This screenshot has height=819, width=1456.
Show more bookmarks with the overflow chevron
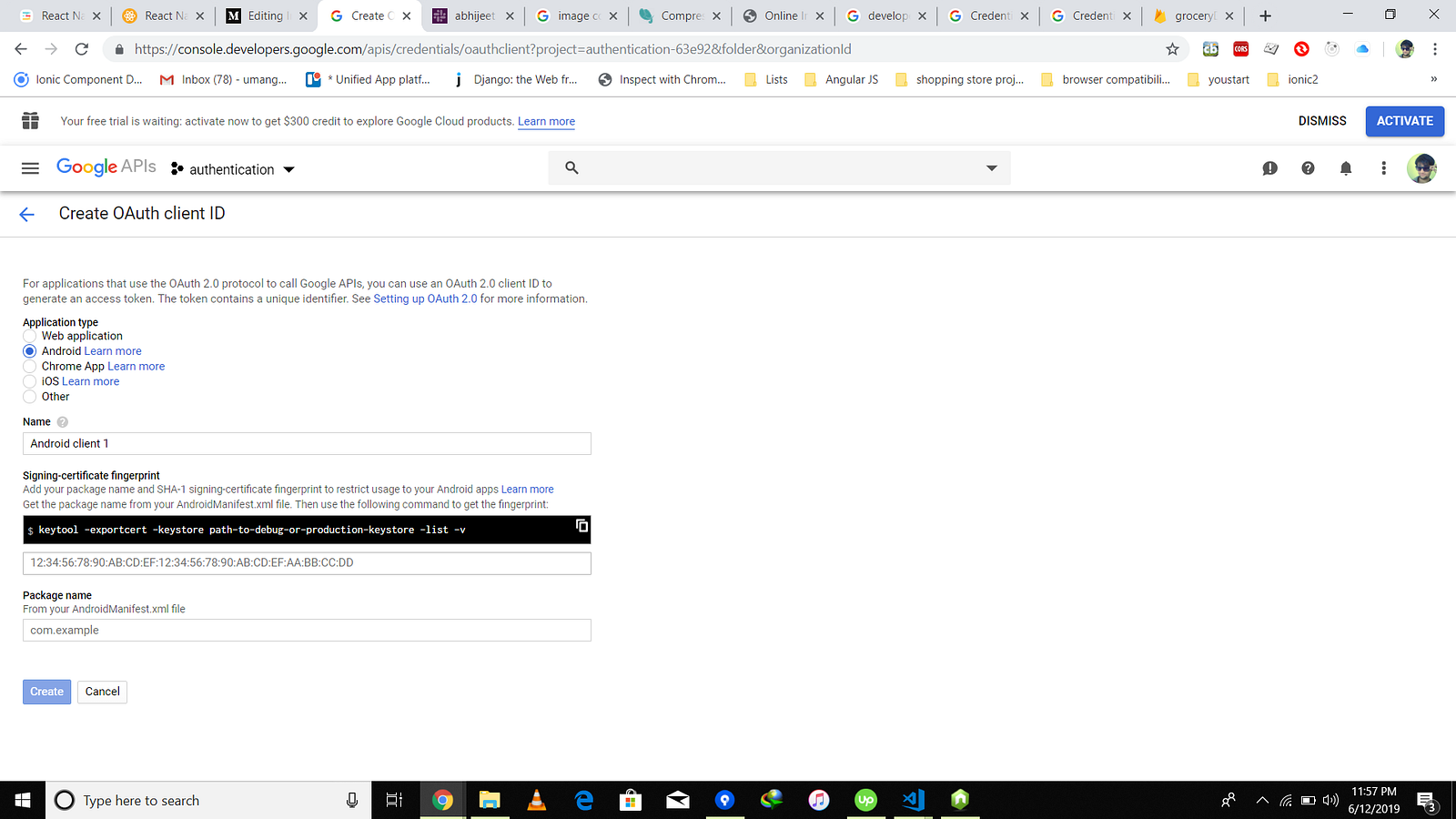coord(1433,79)
